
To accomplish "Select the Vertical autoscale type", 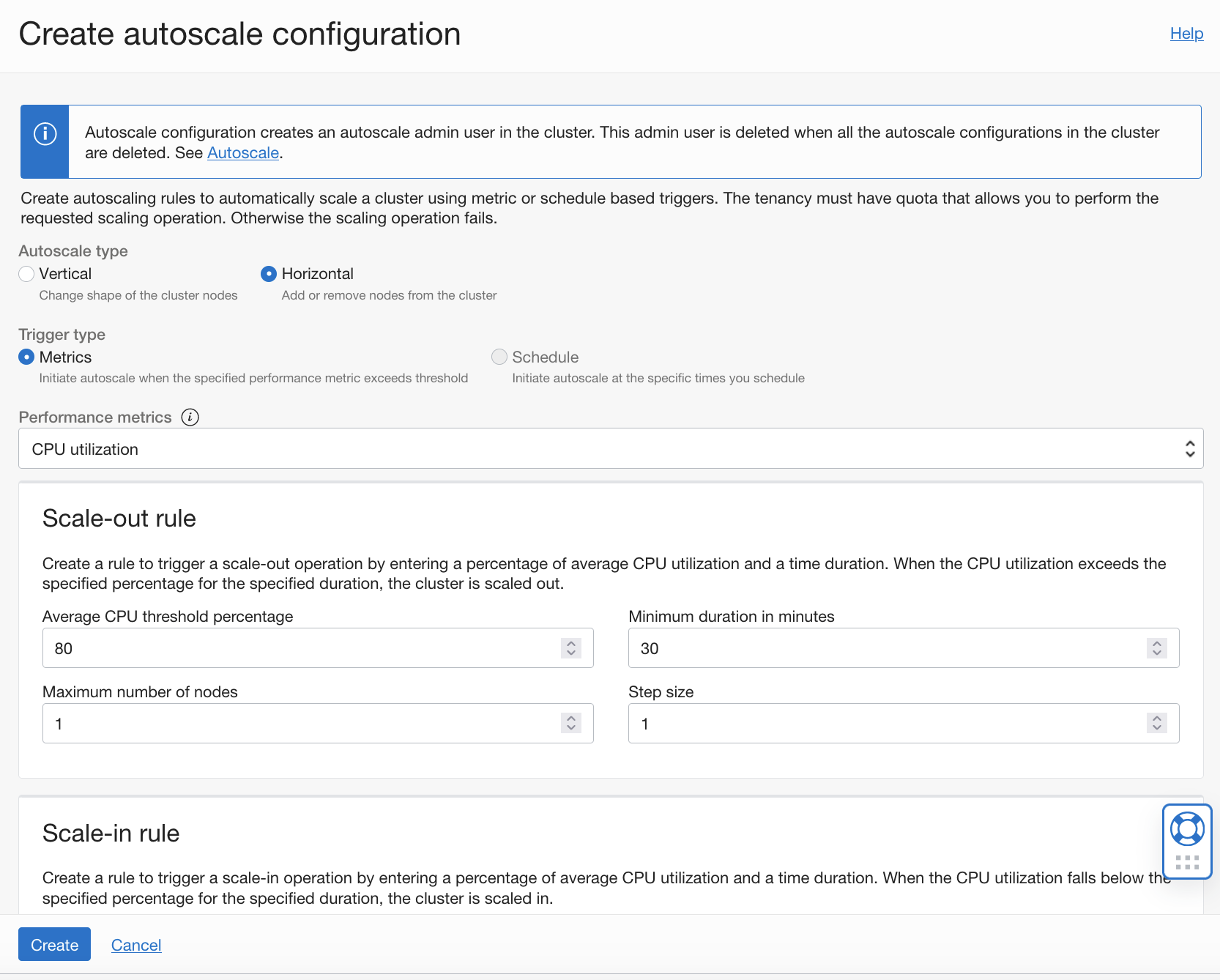I will [x=26, y=273].
